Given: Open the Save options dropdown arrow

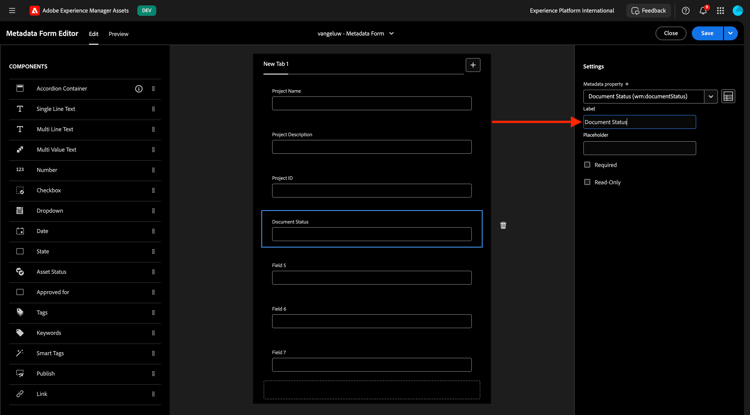Looking at the screenshot, I should (x=730, y=33).
